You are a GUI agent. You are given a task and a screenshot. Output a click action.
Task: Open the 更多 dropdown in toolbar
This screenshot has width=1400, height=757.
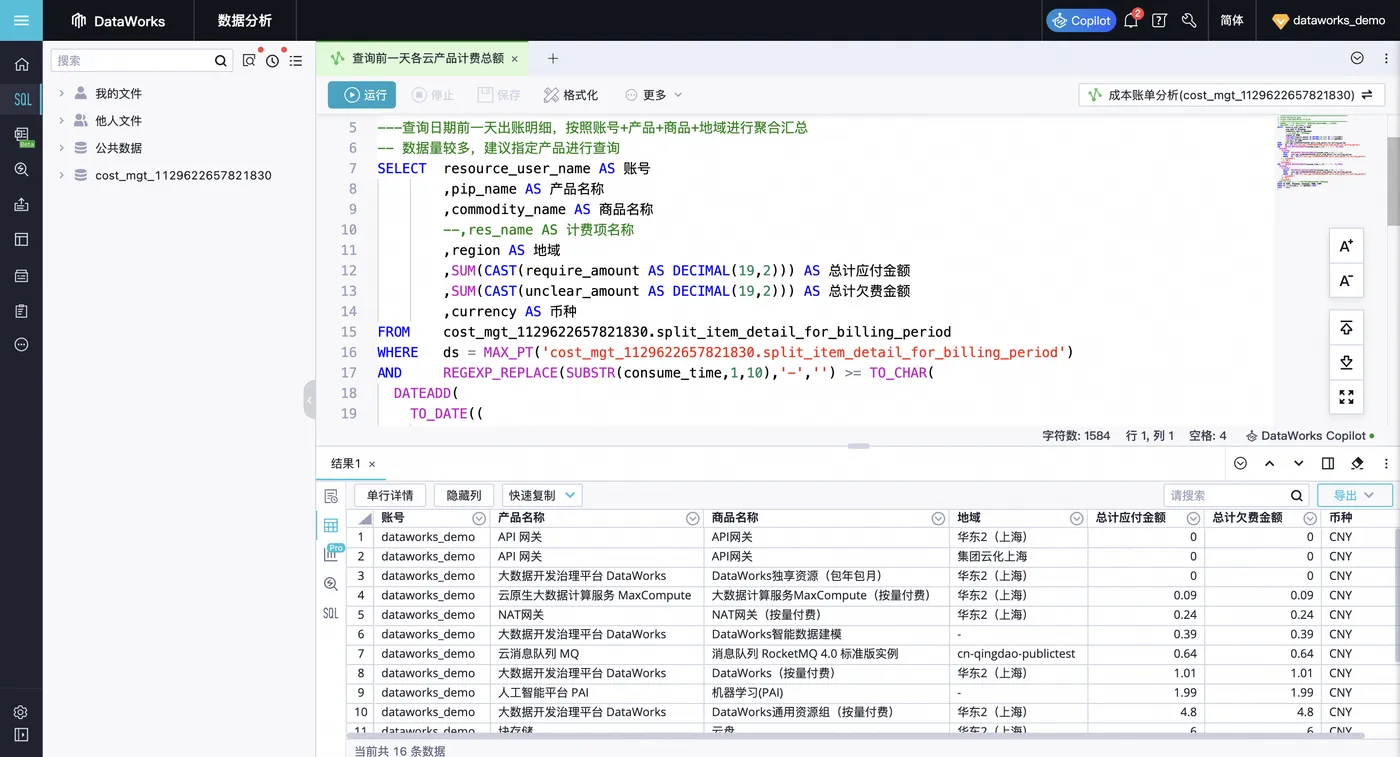[654, 95]
